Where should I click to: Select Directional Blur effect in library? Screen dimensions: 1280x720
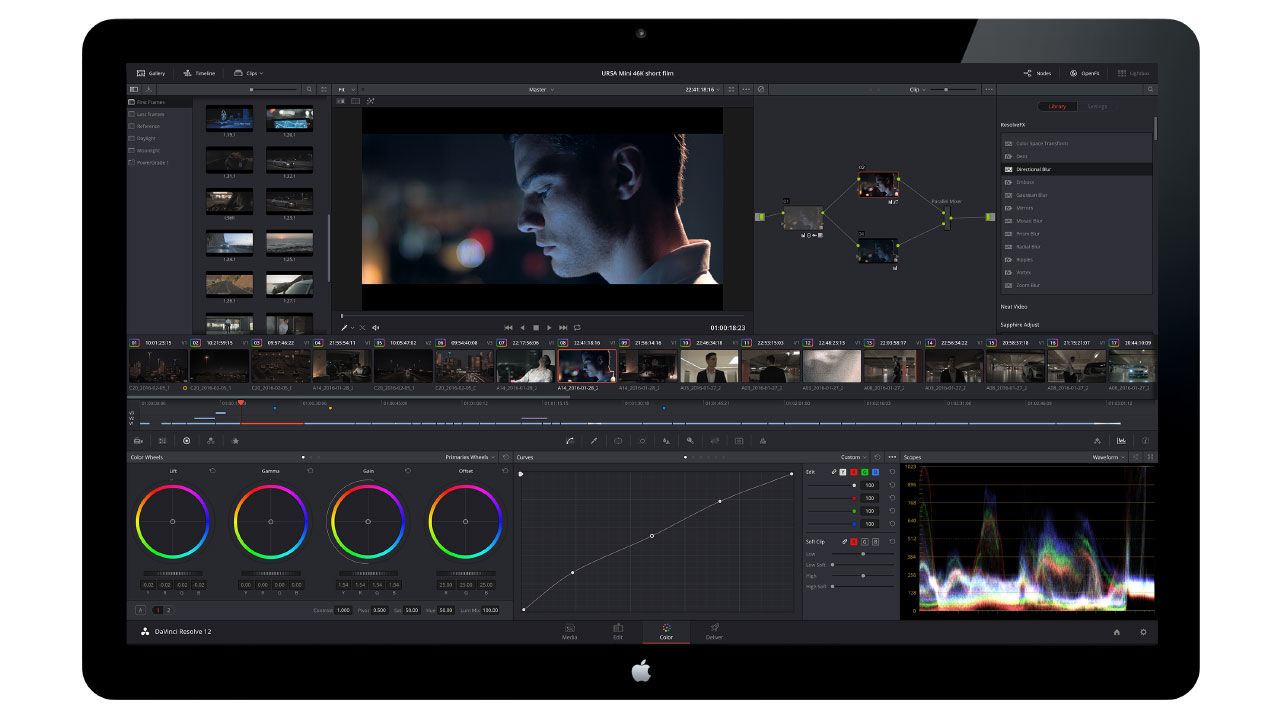pos(1033,169)
